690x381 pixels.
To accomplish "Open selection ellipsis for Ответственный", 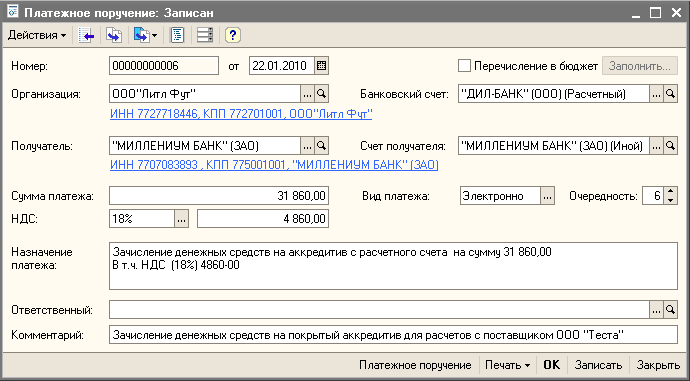I will 656,310.
